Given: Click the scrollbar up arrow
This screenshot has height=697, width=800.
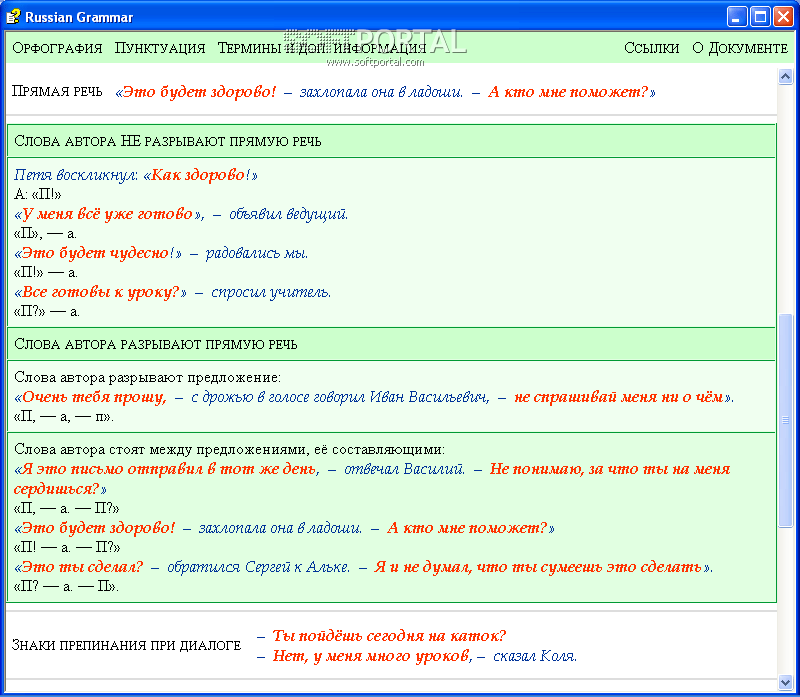Looking at the screenshot, I should coord(785,77).
